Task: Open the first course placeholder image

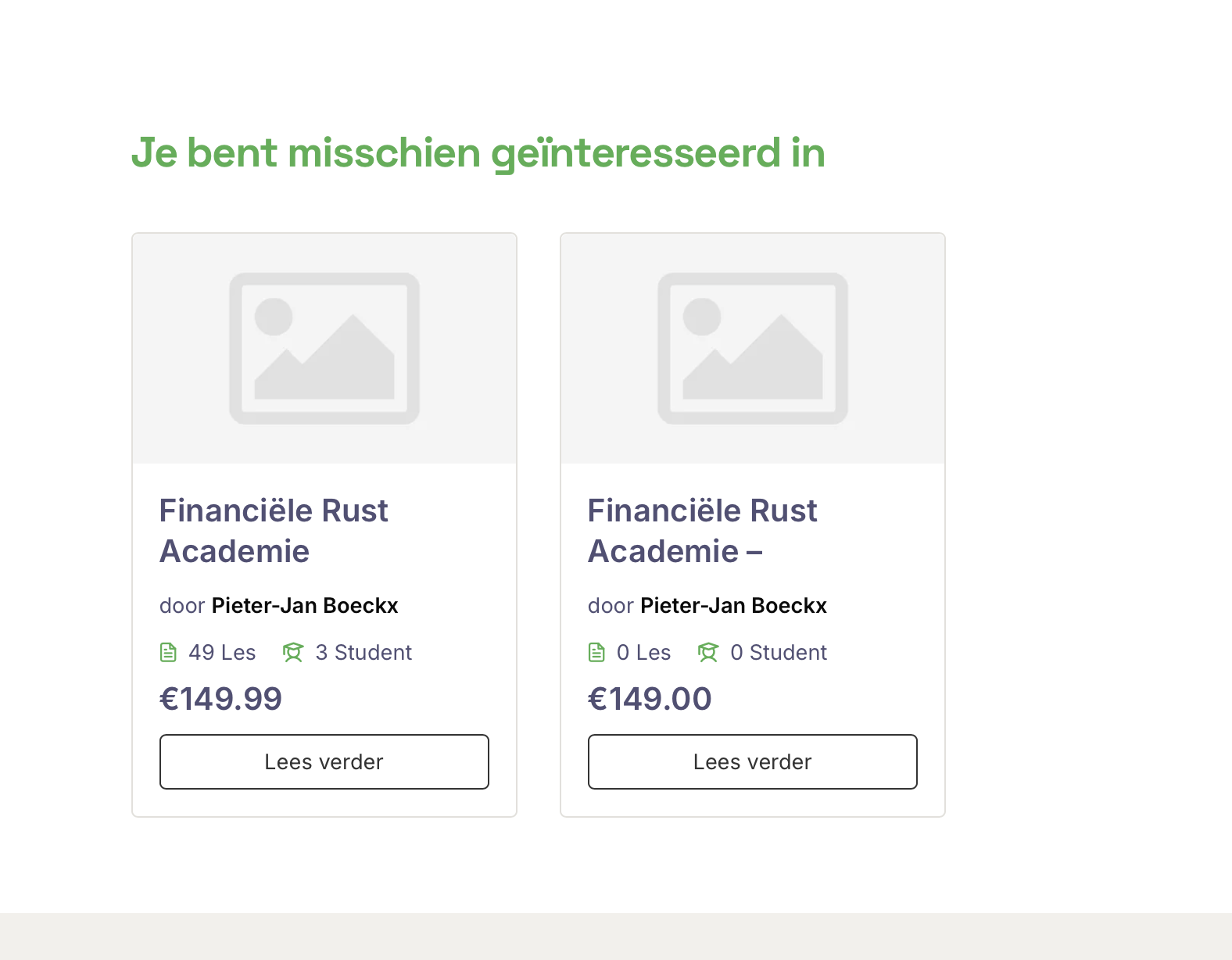Action: (x=324, y=349)
